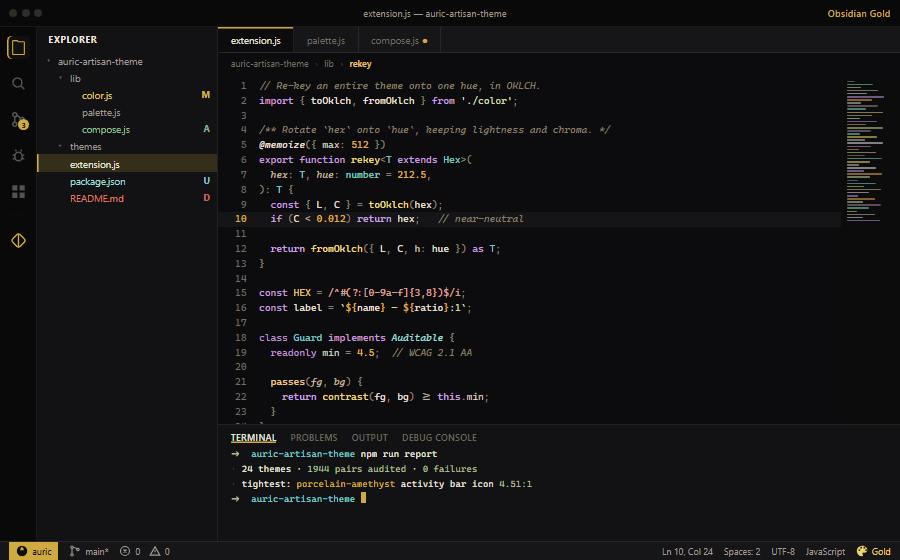Click the A status badge on compose.js
The height and width of the screenshot is (560, 900).
click(206, 129)
